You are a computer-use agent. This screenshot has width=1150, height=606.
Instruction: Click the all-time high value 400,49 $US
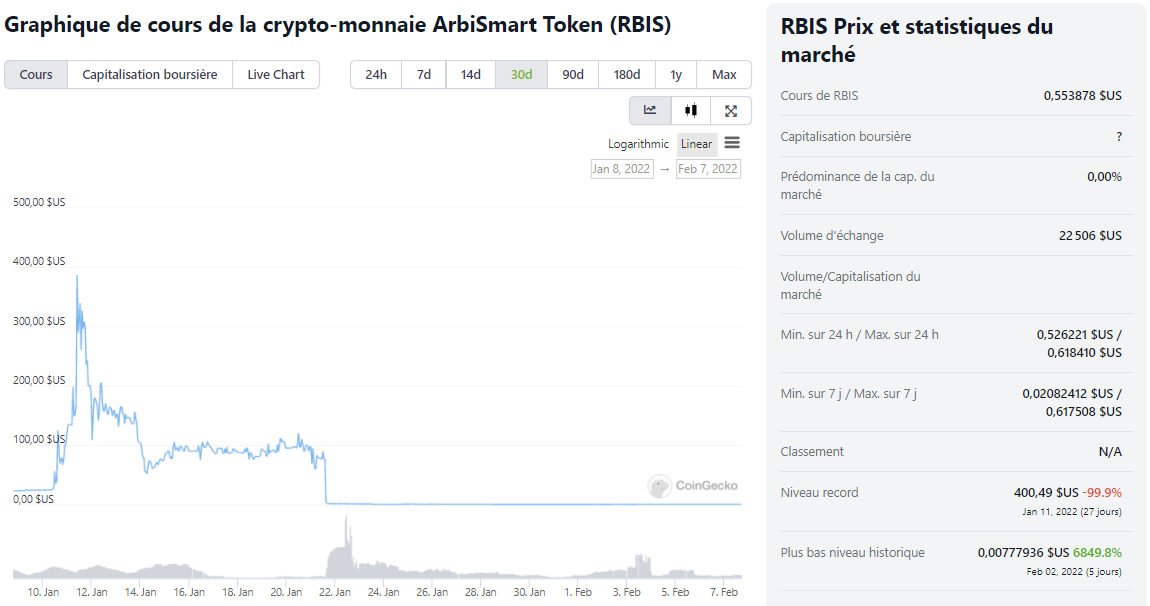[x=1046, y=492]
